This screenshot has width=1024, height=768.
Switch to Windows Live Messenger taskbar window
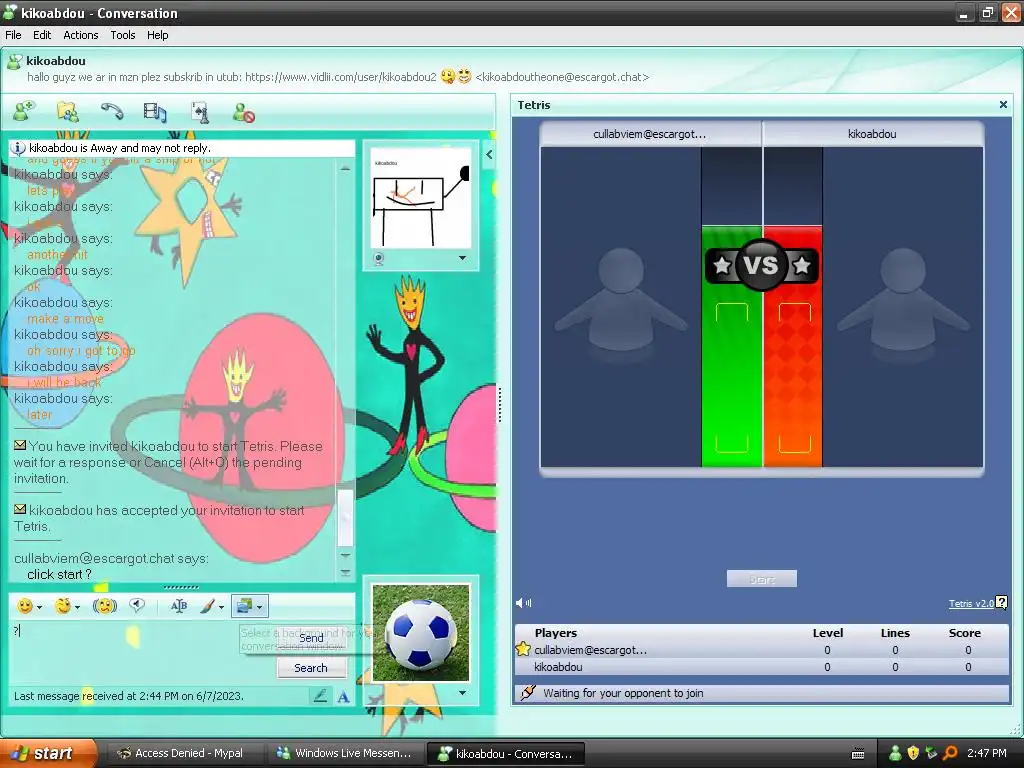(x=344, y=754)
